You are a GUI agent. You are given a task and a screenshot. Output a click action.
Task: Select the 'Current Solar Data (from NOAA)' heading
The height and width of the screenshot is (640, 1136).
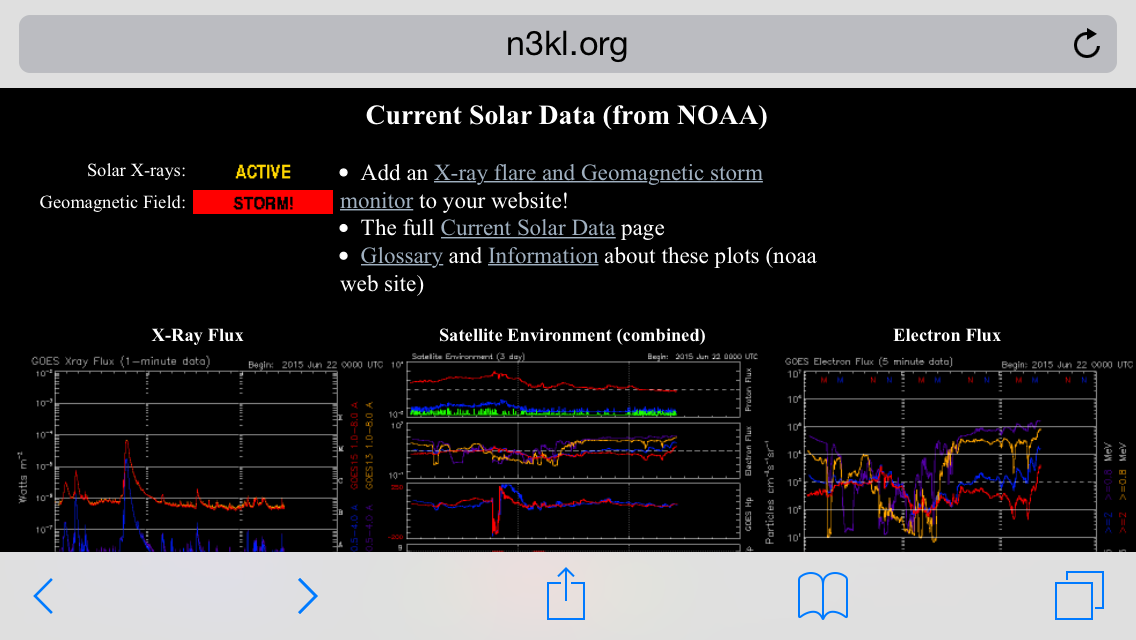(x=567, y=115)
